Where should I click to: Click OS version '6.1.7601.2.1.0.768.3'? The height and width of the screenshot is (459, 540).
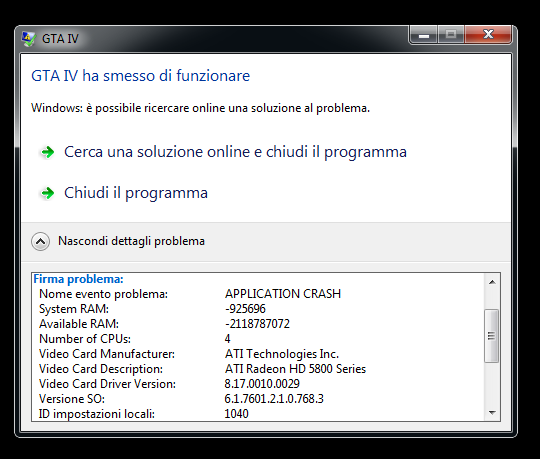click(274, 399)
